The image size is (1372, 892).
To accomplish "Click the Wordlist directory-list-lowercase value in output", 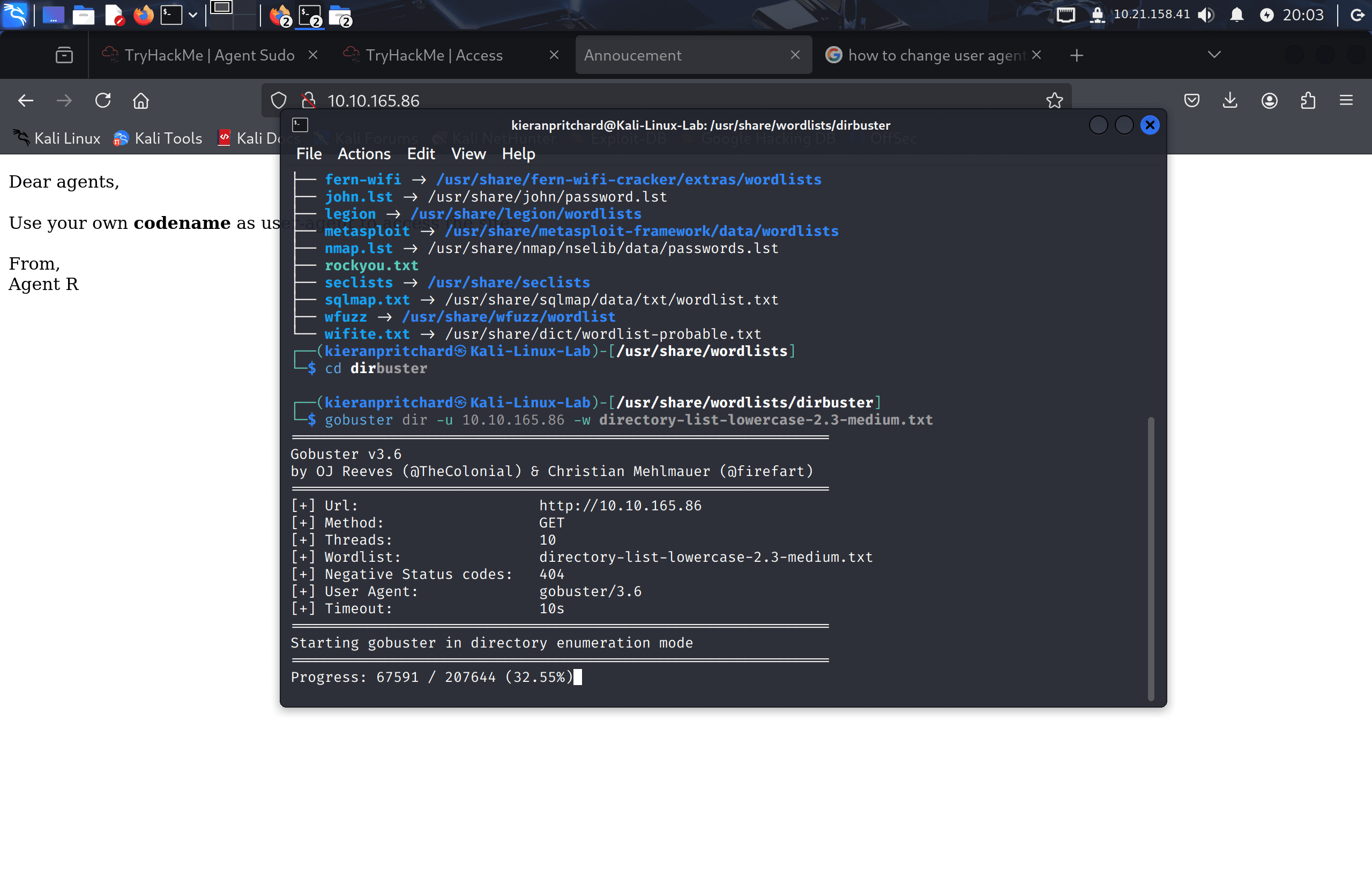I will click(x=706, y=557).
